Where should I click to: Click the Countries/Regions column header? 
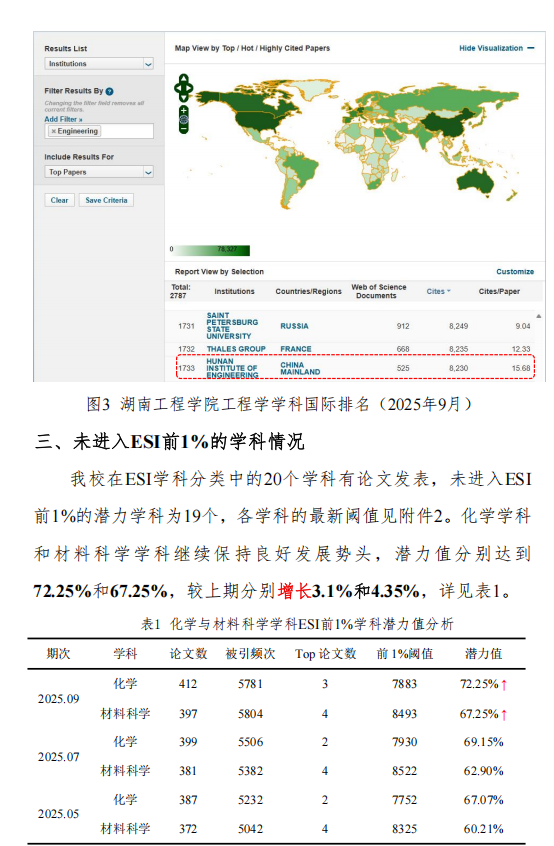point(308,291)
